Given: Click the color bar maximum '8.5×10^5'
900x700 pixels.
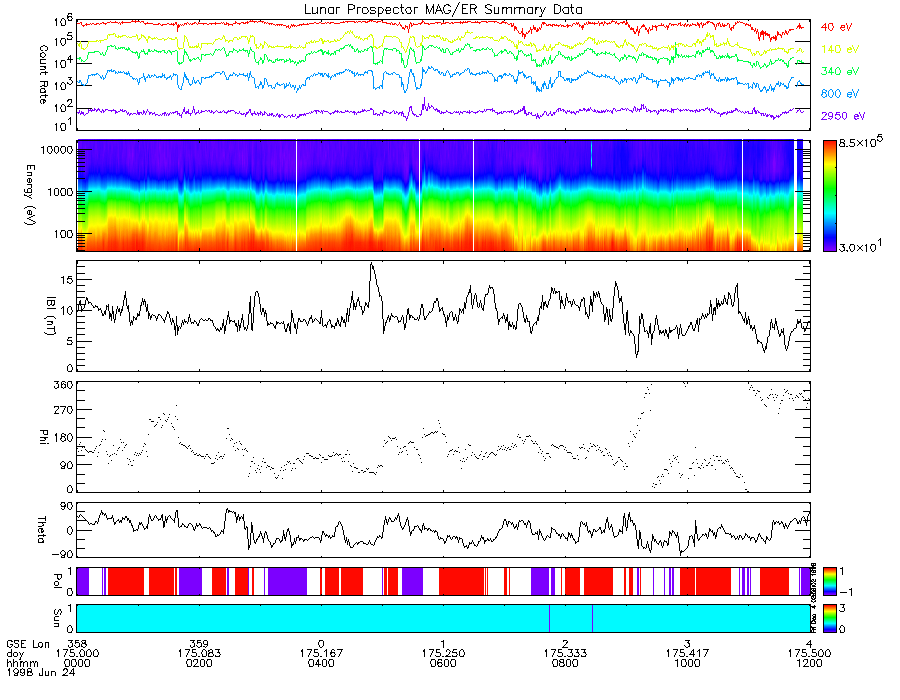Looking at the screenshot, I should tap(860, 142).
